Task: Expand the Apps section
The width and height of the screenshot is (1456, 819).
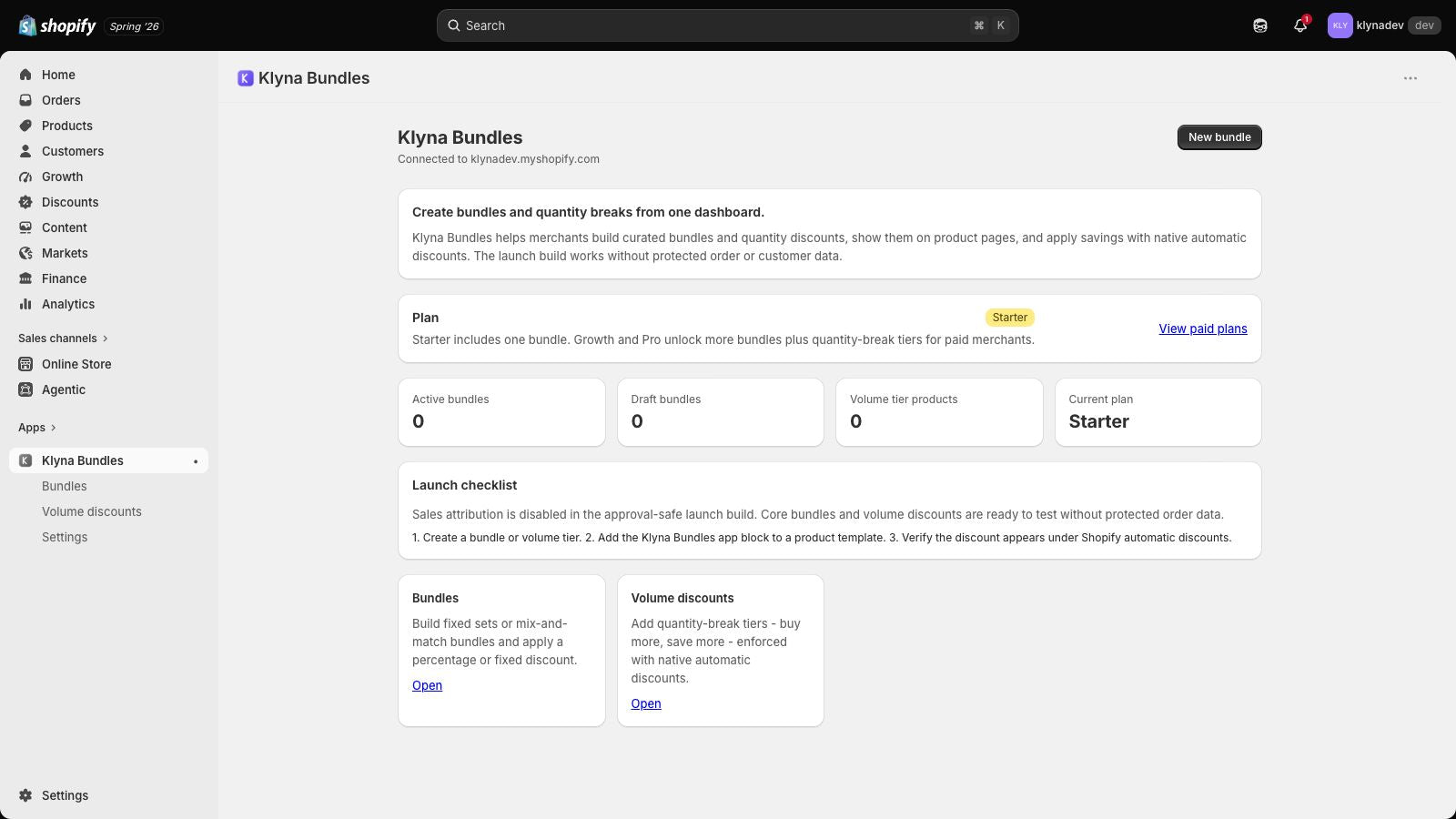Action: pyautogui.click(x=37, y=428)
